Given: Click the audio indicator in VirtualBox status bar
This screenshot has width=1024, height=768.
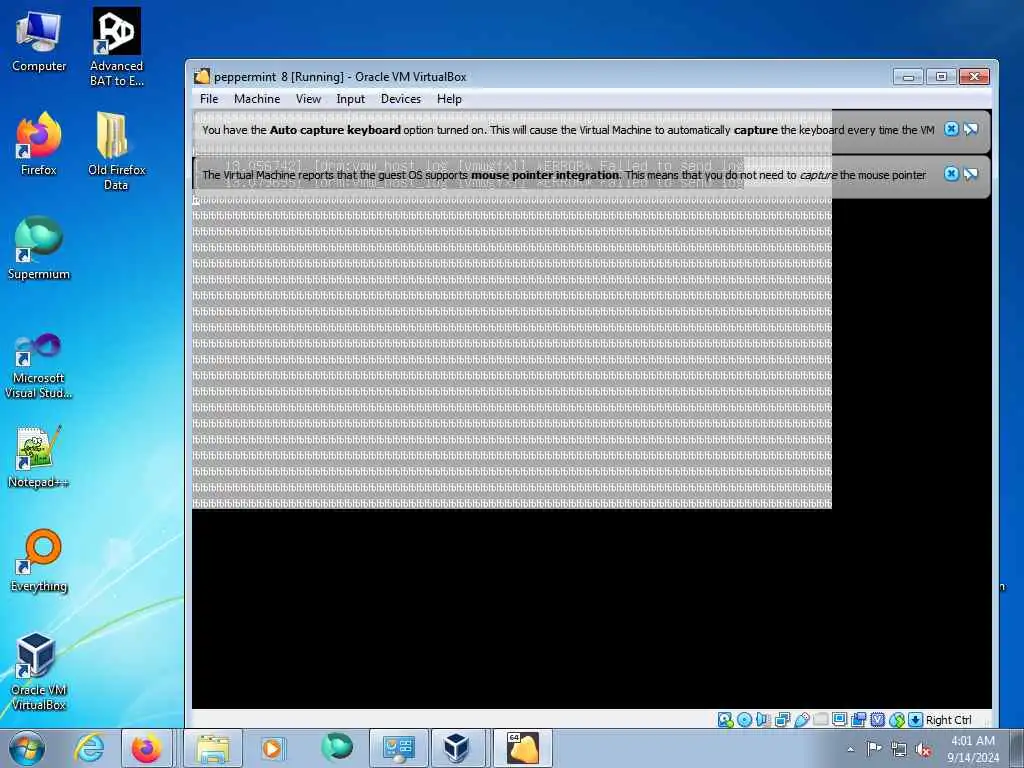Looking at the screenshot, I should click(x=763, y=720).
